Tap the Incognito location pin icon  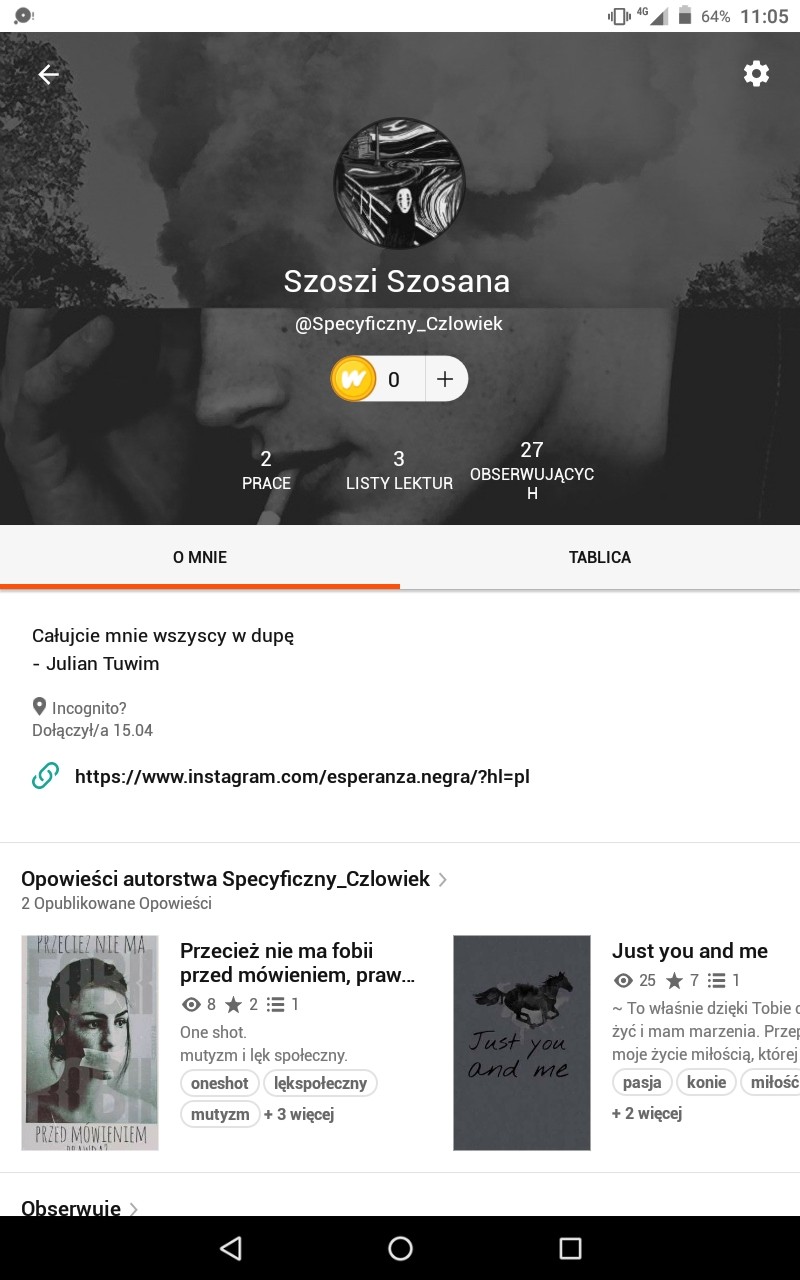pyautogui.click(x=40, y=707)
